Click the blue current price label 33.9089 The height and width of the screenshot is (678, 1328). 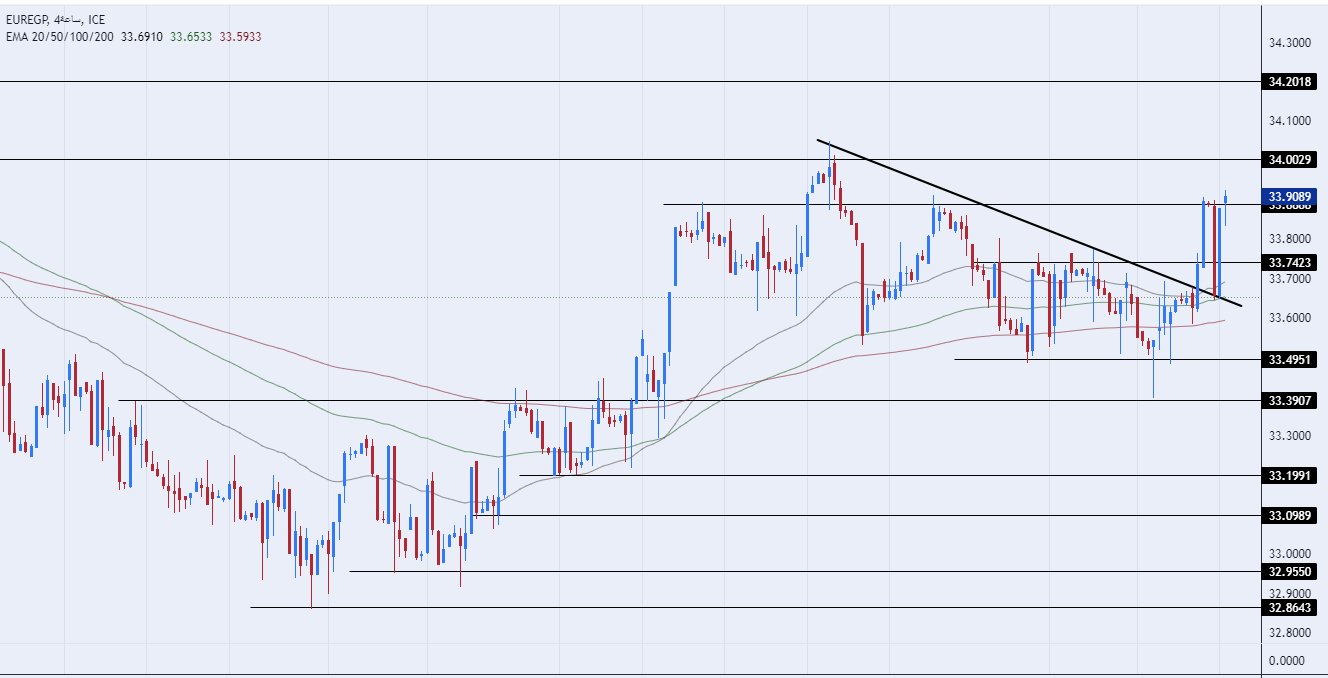pyautogui.click(x=1289, y=196)
